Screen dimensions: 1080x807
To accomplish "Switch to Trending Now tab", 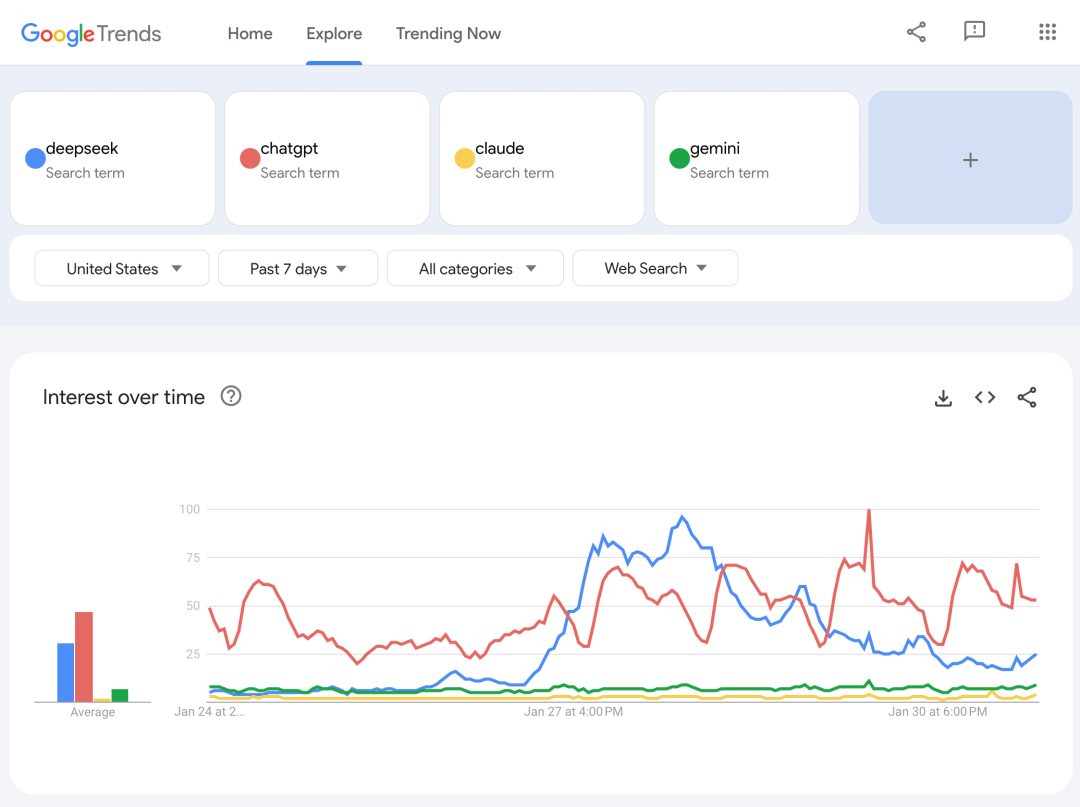I will point(448,33).
